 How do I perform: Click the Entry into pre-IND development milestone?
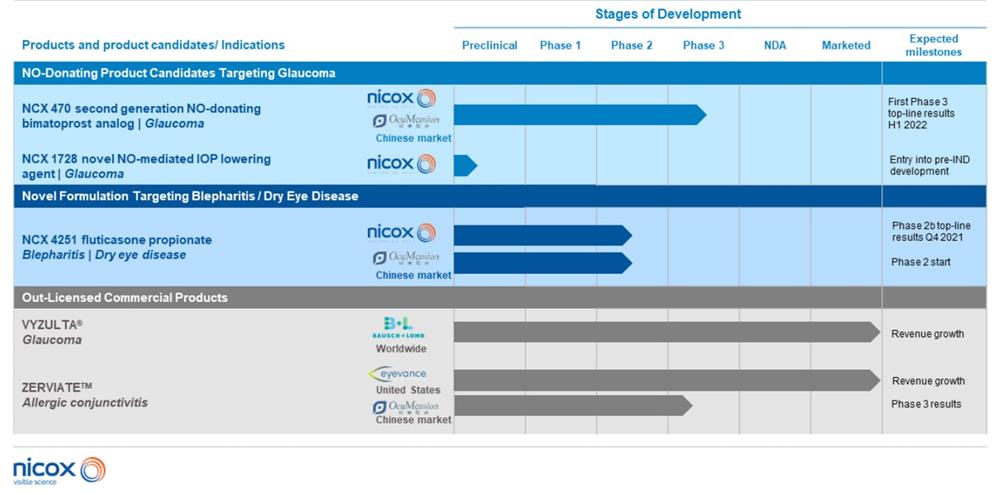[929, 166]
